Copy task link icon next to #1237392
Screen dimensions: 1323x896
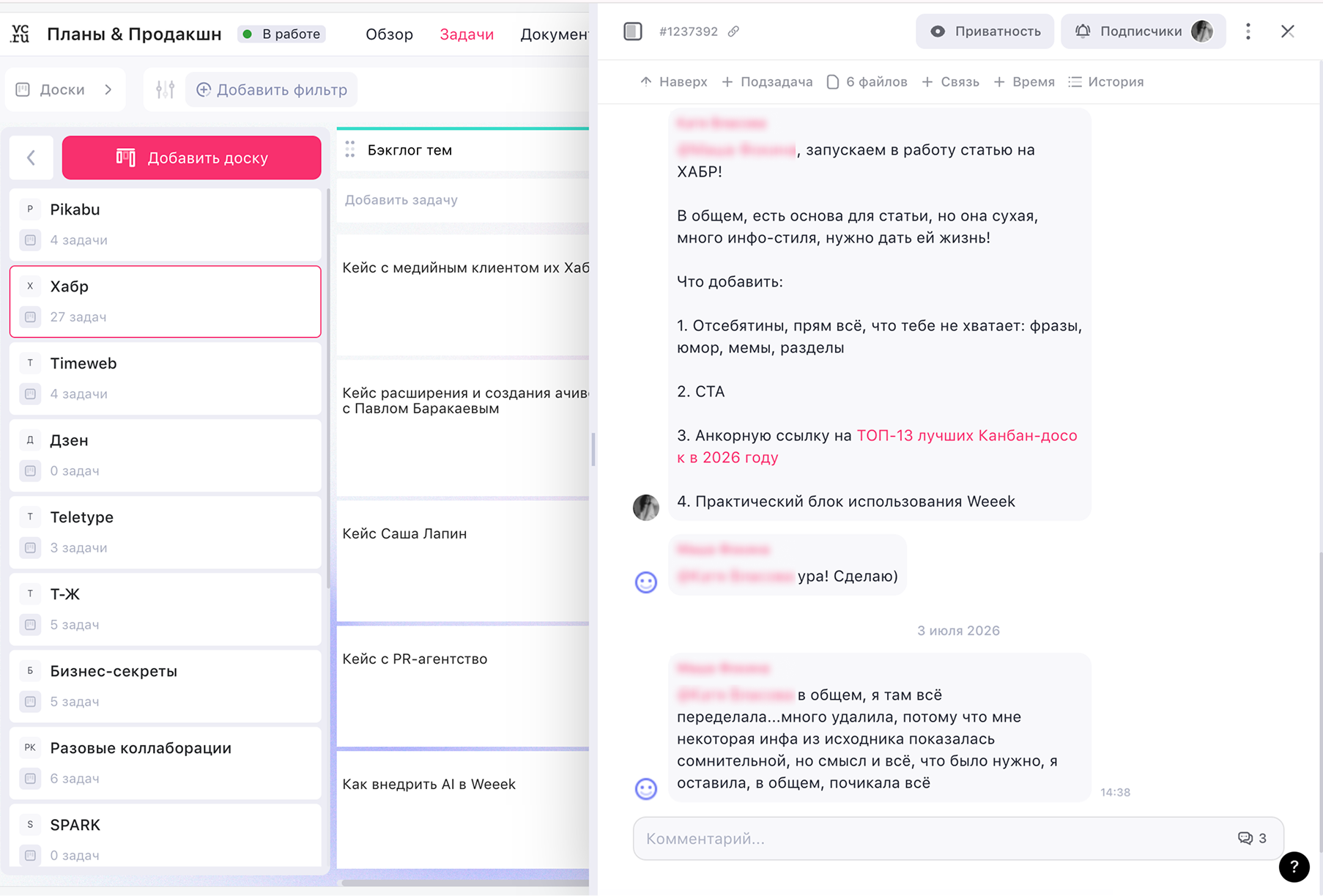(x=733, y=32)
